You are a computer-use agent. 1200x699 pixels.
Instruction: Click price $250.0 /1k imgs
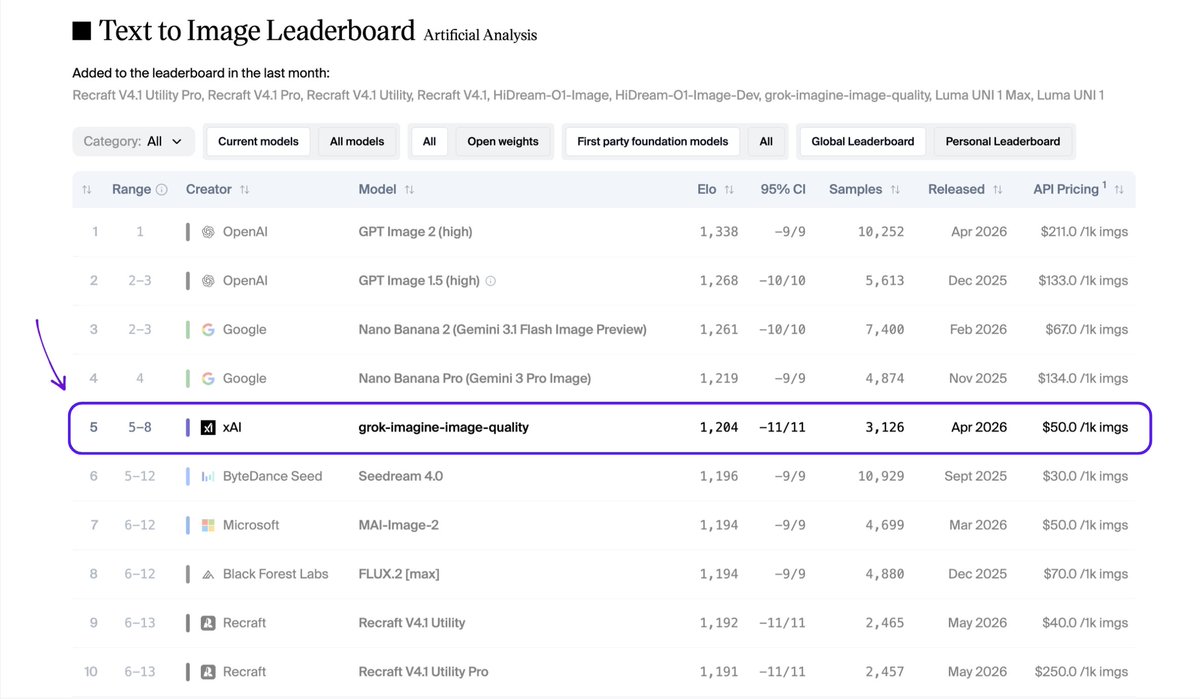click(1081, 672)
